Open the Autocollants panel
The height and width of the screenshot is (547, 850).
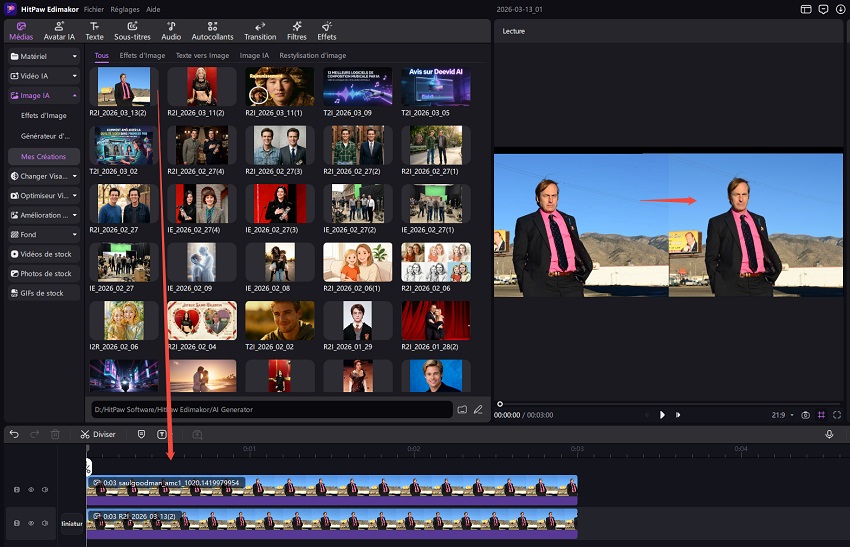pyautogui.click(x=212, y=31)
